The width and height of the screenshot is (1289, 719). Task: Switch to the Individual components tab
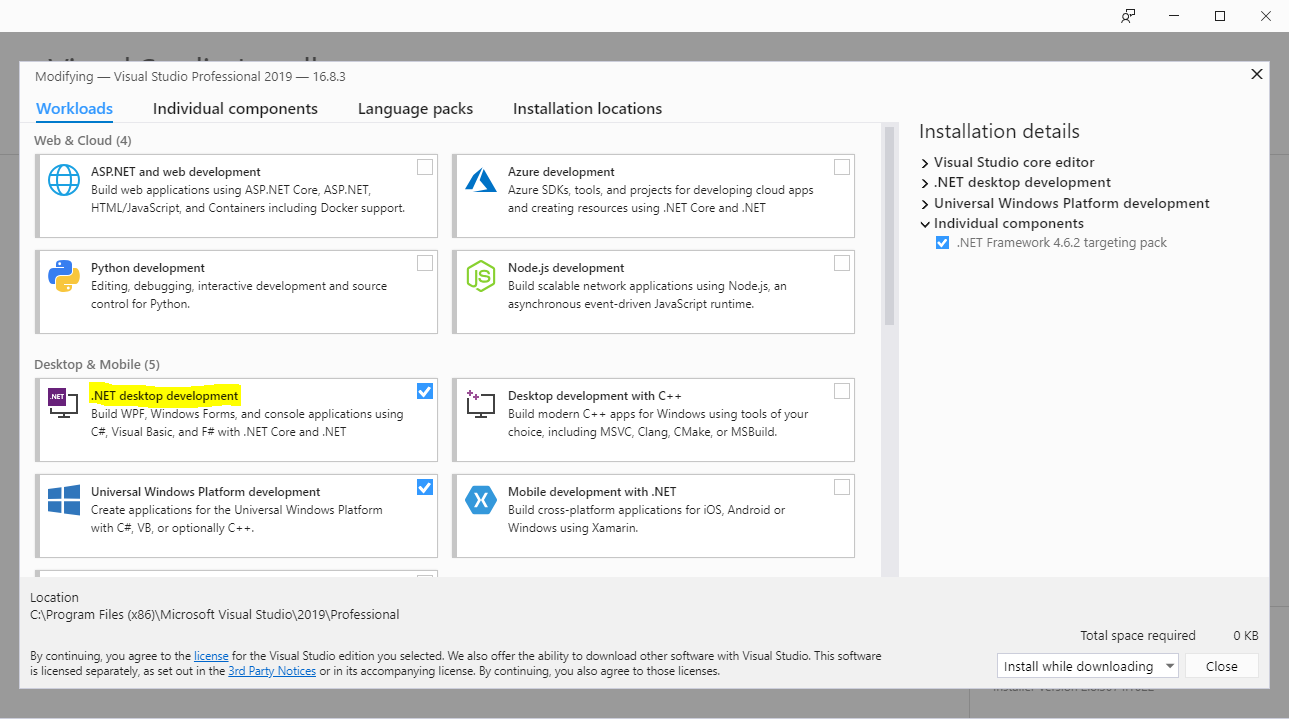(x=235, y=109)
